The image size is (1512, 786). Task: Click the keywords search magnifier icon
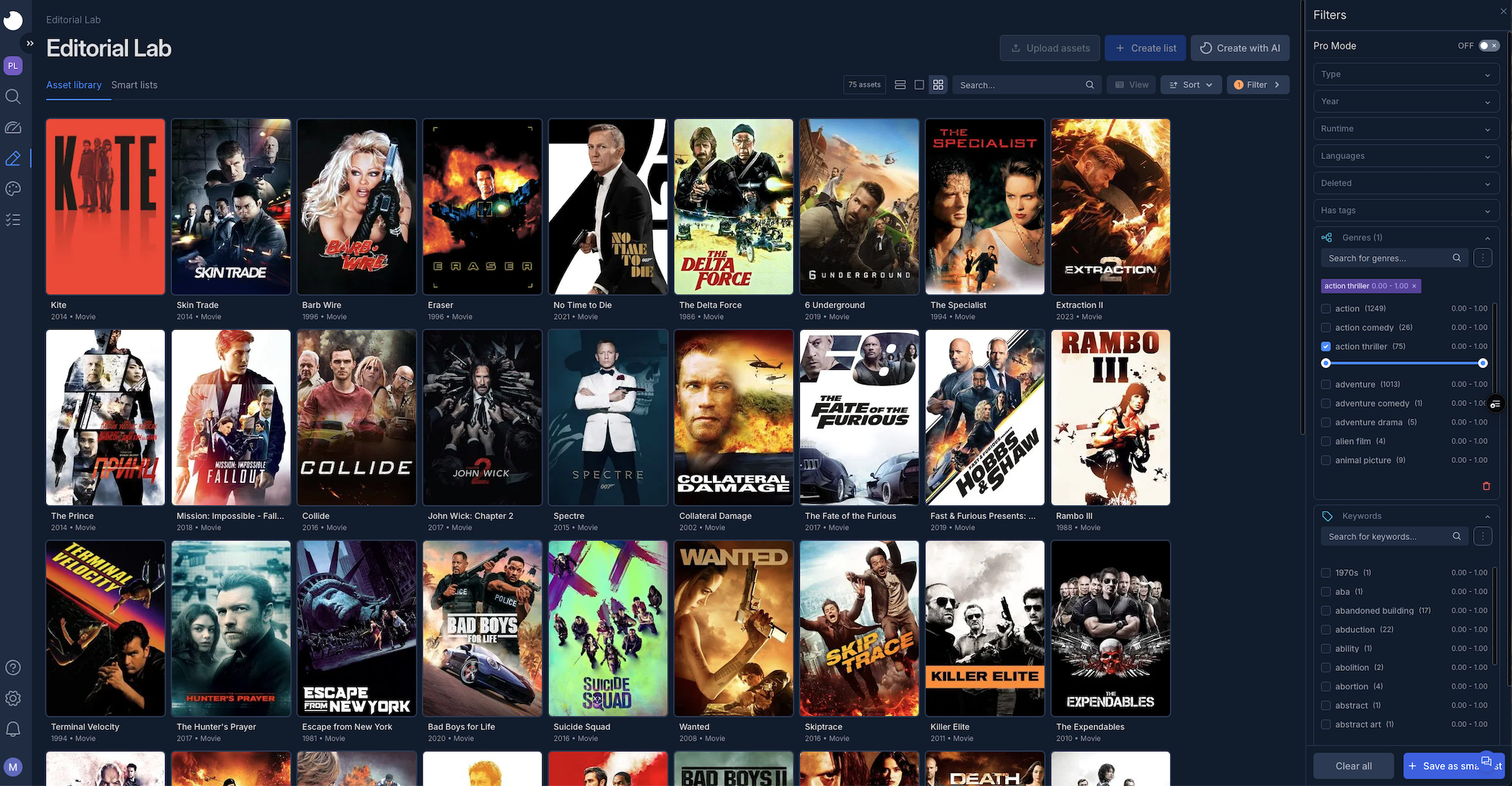coord(1457,536)
